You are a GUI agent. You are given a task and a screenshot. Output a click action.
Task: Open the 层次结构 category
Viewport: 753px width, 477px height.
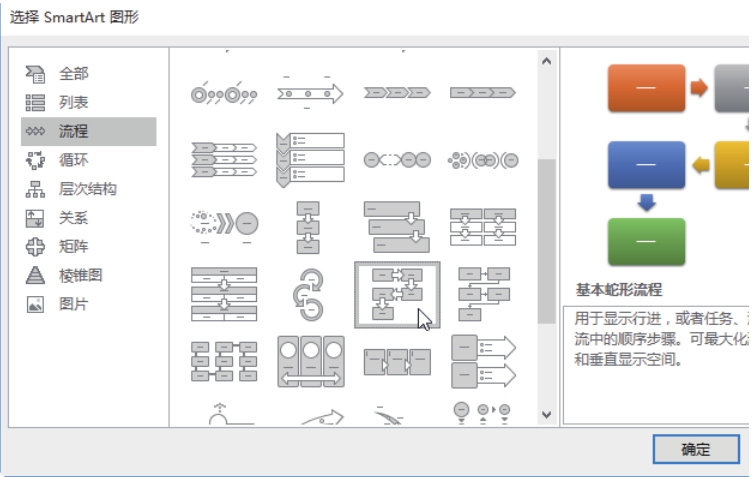(x=88, y=189)
